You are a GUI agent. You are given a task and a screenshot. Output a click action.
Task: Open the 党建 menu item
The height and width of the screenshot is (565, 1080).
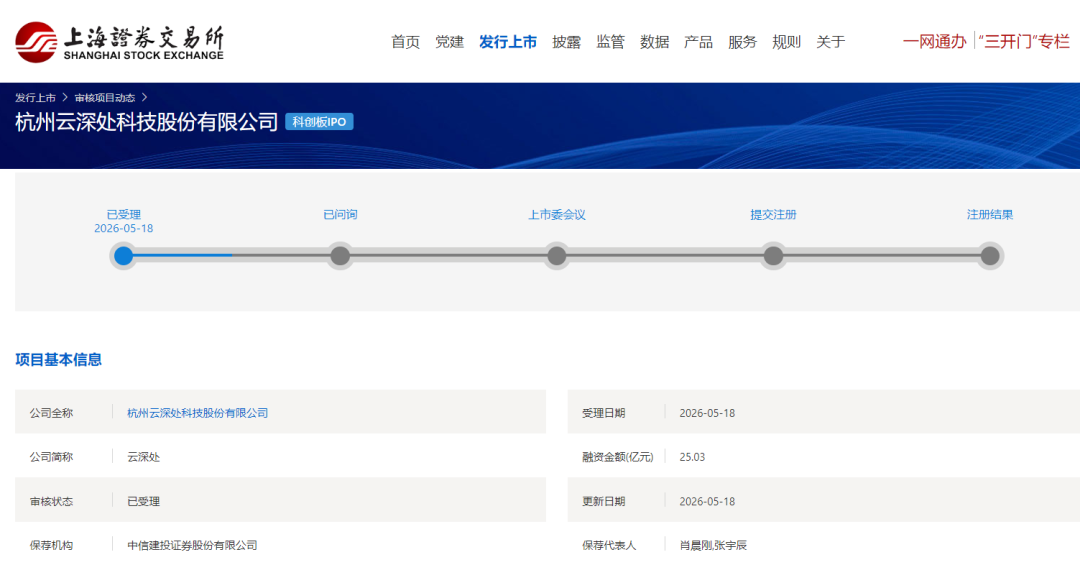pos(449,42)
